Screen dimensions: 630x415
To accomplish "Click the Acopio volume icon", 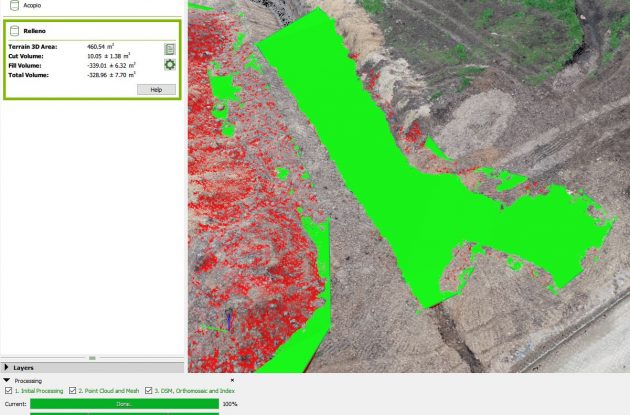I will pos(13,5).
